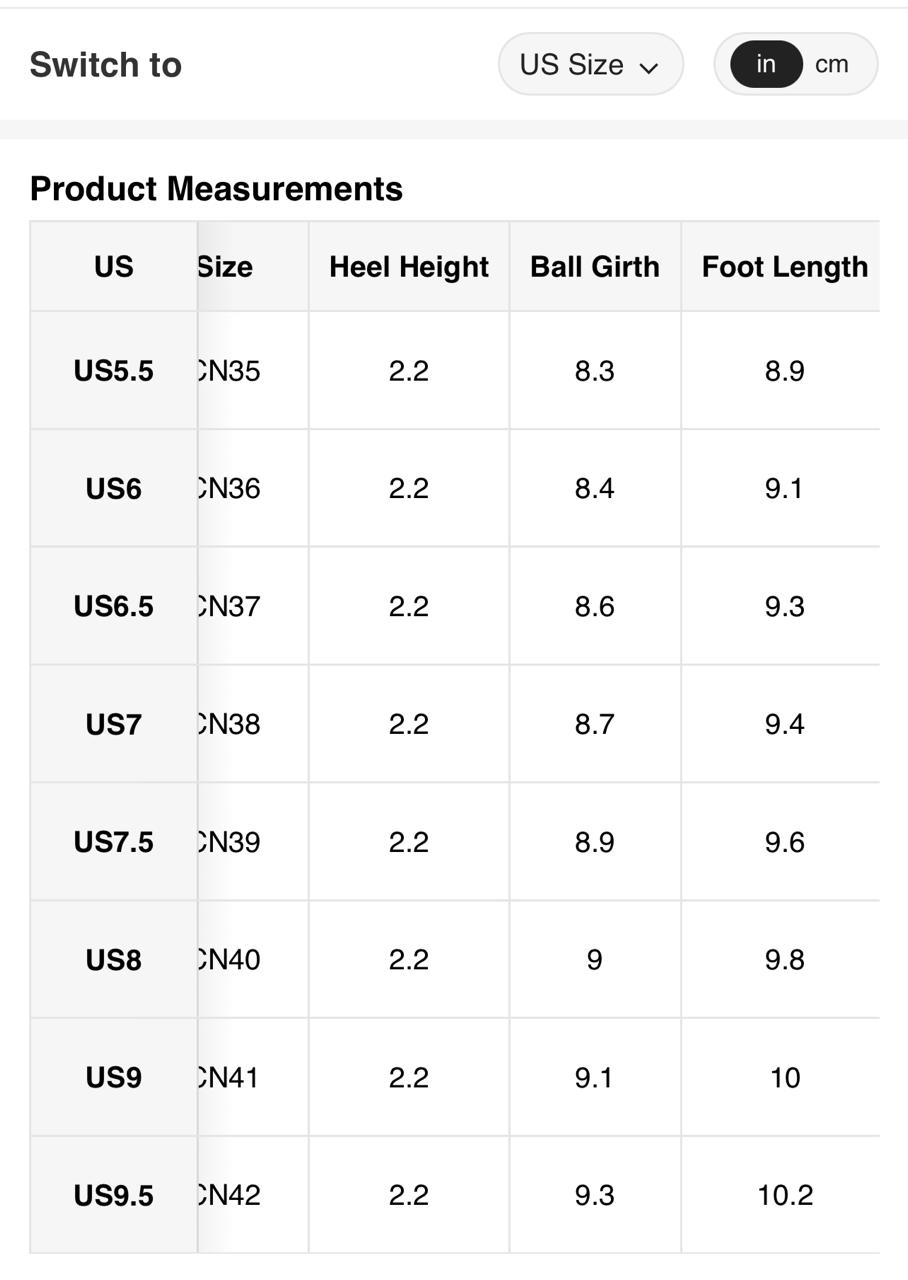The image size is (908, 1280).
Task: Click ball girth value 8.3
Action: [x=594, y=371]
